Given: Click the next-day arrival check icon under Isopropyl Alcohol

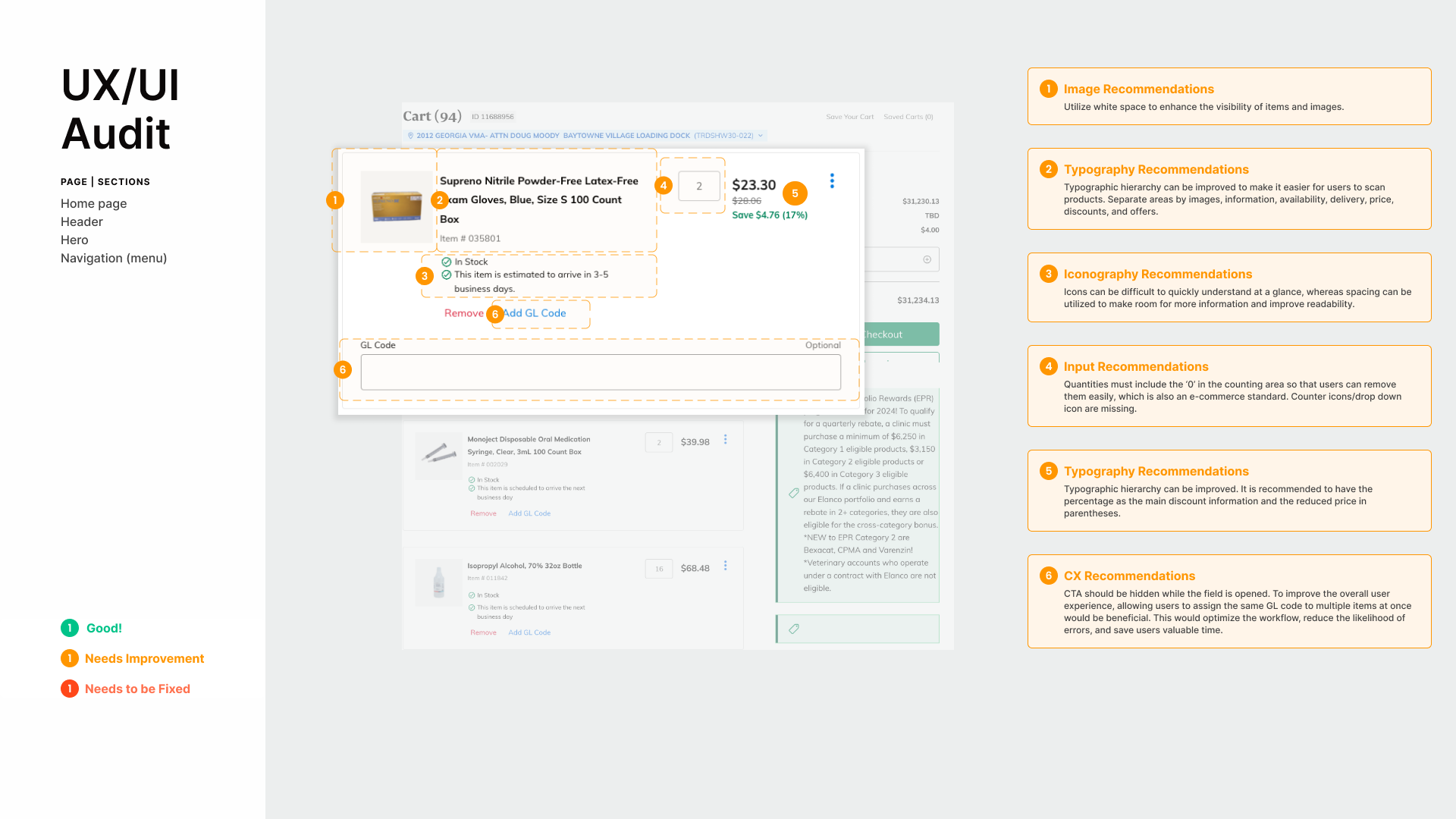Looking at the screenshot, I should pyautogui.click(x=472, y=607).
